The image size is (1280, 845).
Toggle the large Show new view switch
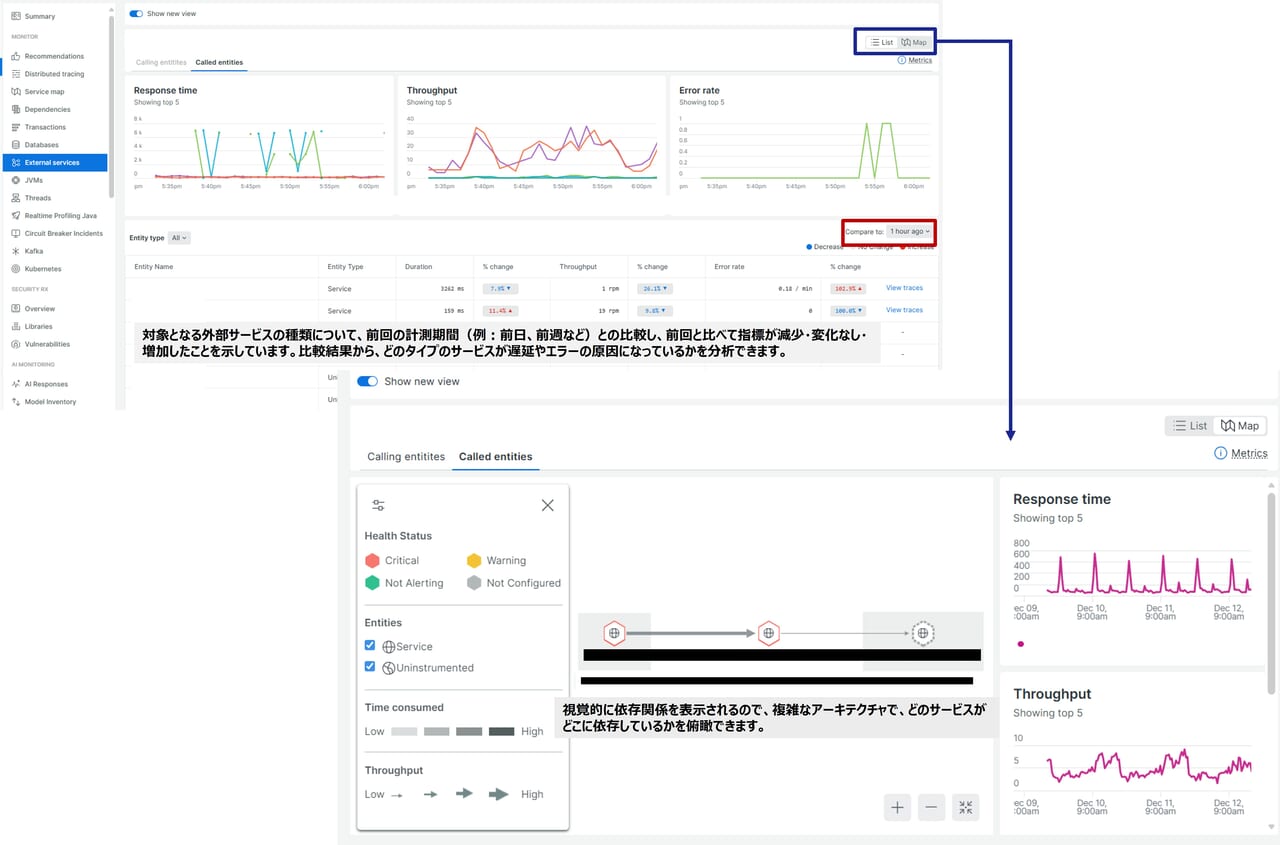coord(368,381)
